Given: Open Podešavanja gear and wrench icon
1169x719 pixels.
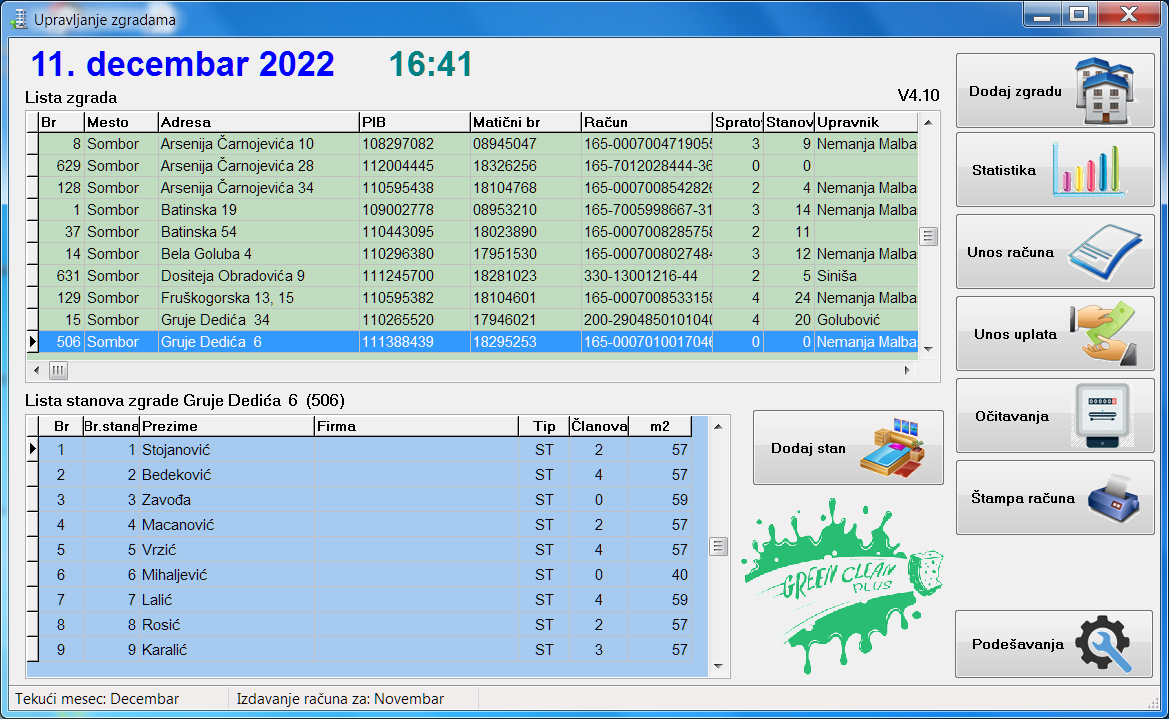Looking at the screenshot, I should [1104, 644].
